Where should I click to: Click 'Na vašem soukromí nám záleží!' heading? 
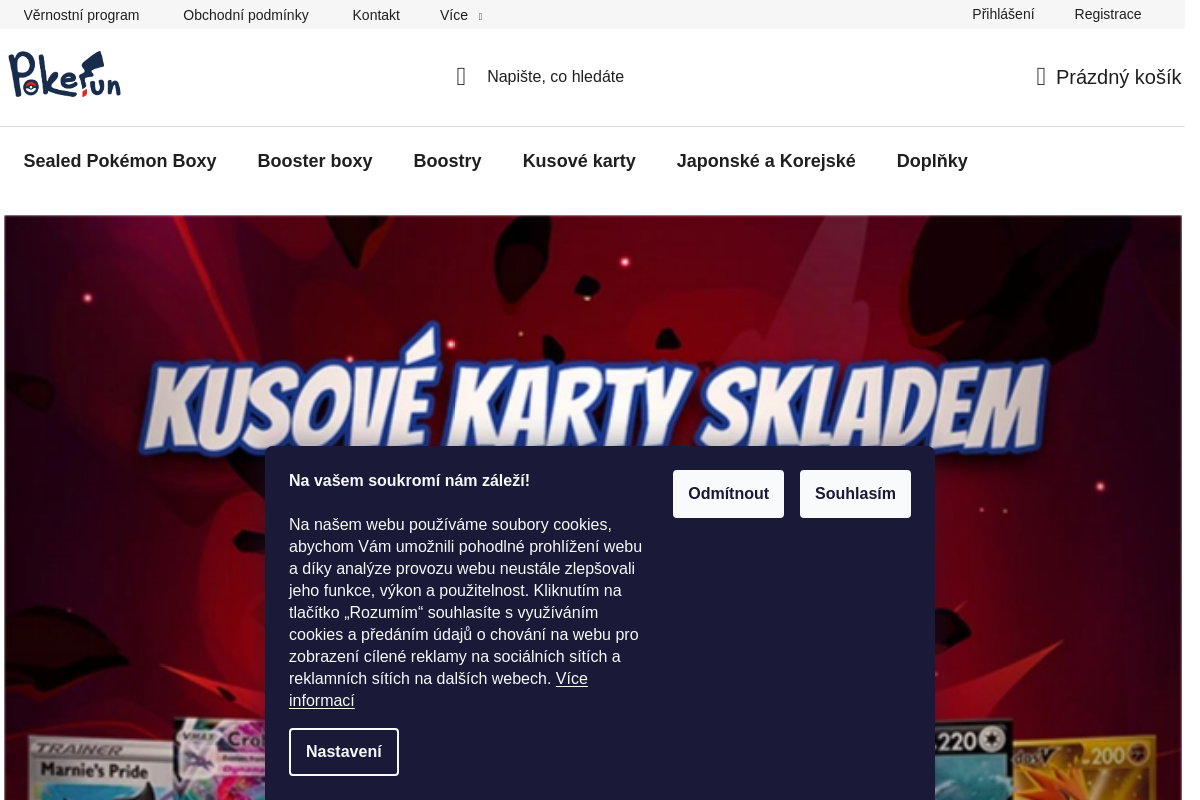point(409,481)
